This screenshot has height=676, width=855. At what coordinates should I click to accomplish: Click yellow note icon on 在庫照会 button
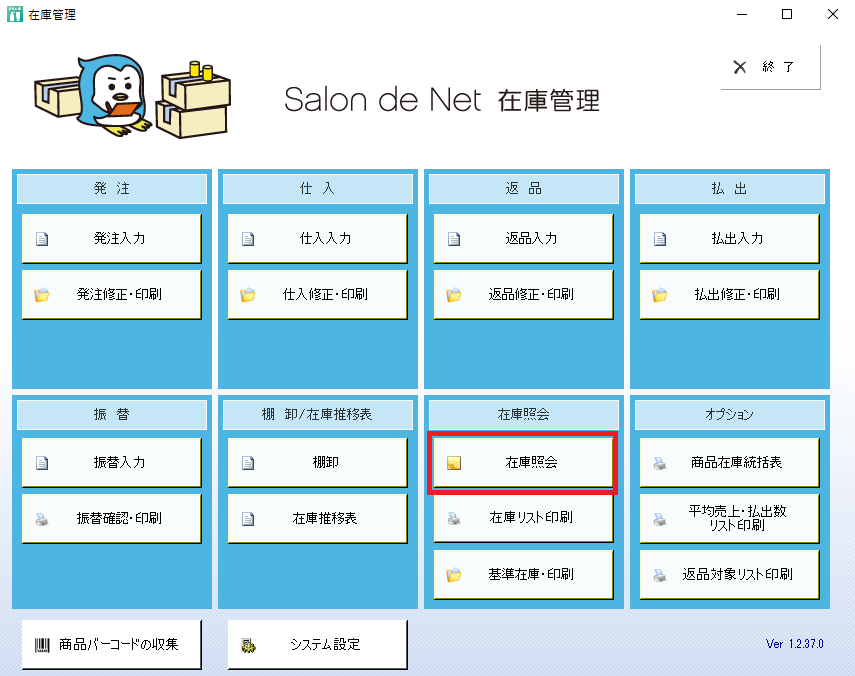point(454,463)
